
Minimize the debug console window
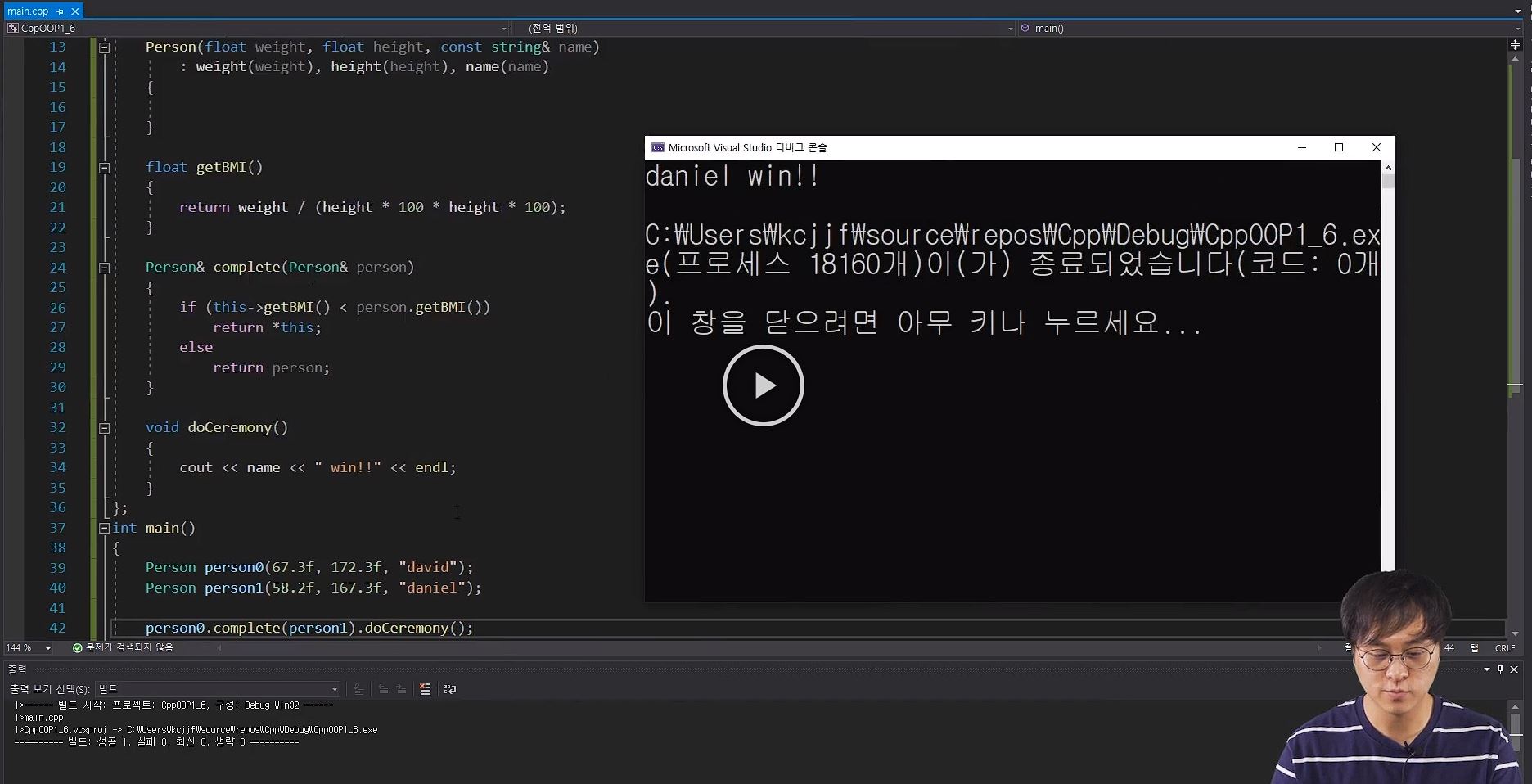coord(1302,148)
